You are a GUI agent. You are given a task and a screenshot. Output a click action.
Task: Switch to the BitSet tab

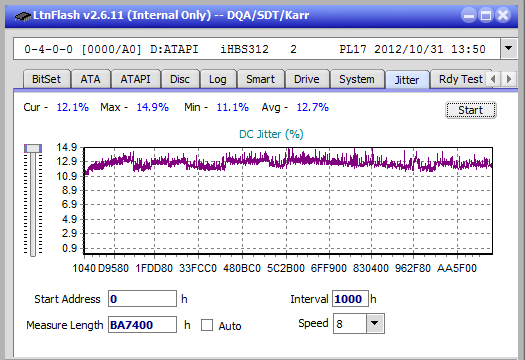pos(47,79)
